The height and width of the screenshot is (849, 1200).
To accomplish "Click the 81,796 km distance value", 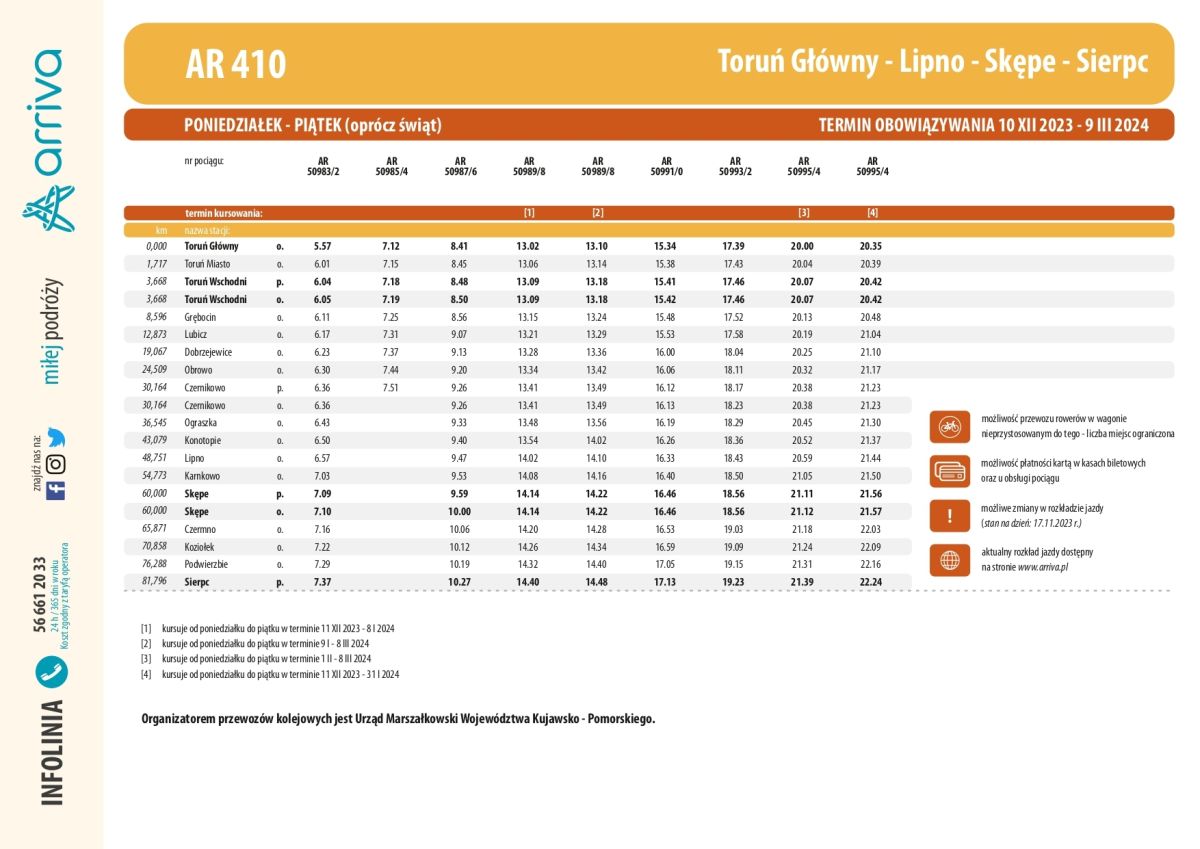I will tap(154, 582).
